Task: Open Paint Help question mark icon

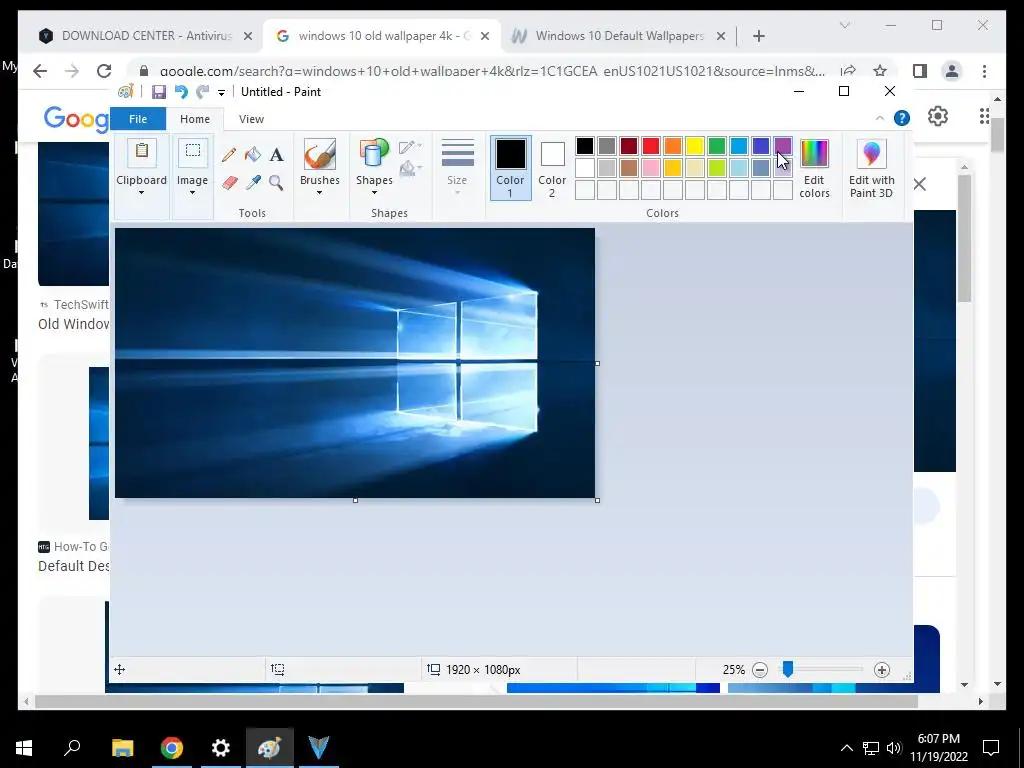Action: point(902,118)
